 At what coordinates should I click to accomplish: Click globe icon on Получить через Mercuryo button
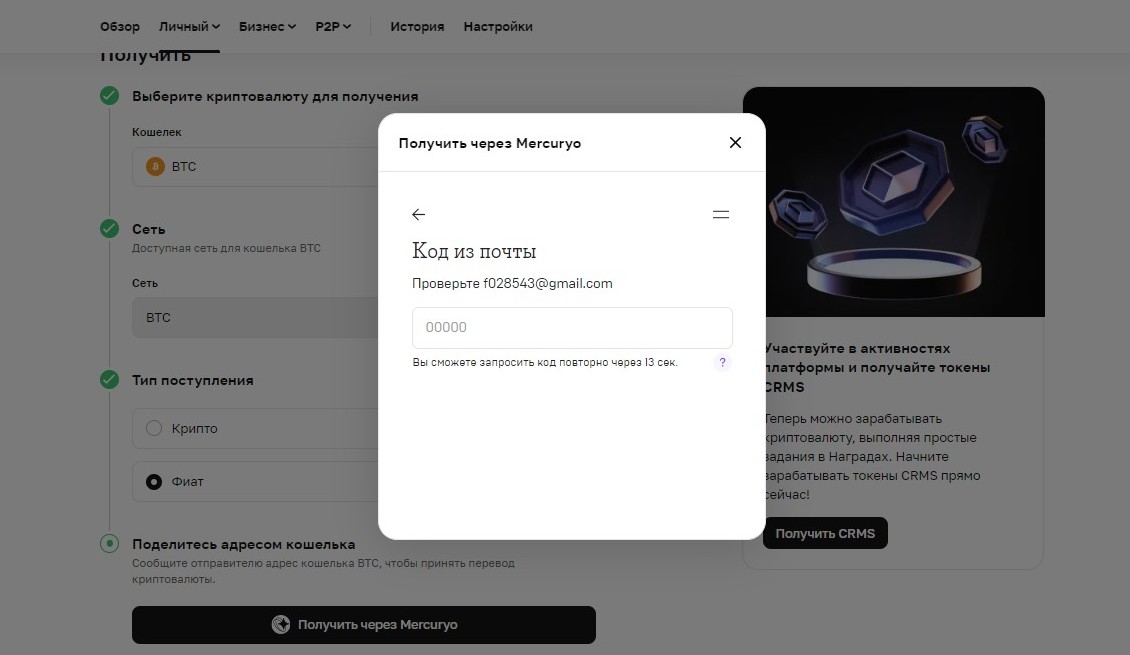[x=280, y=625]
